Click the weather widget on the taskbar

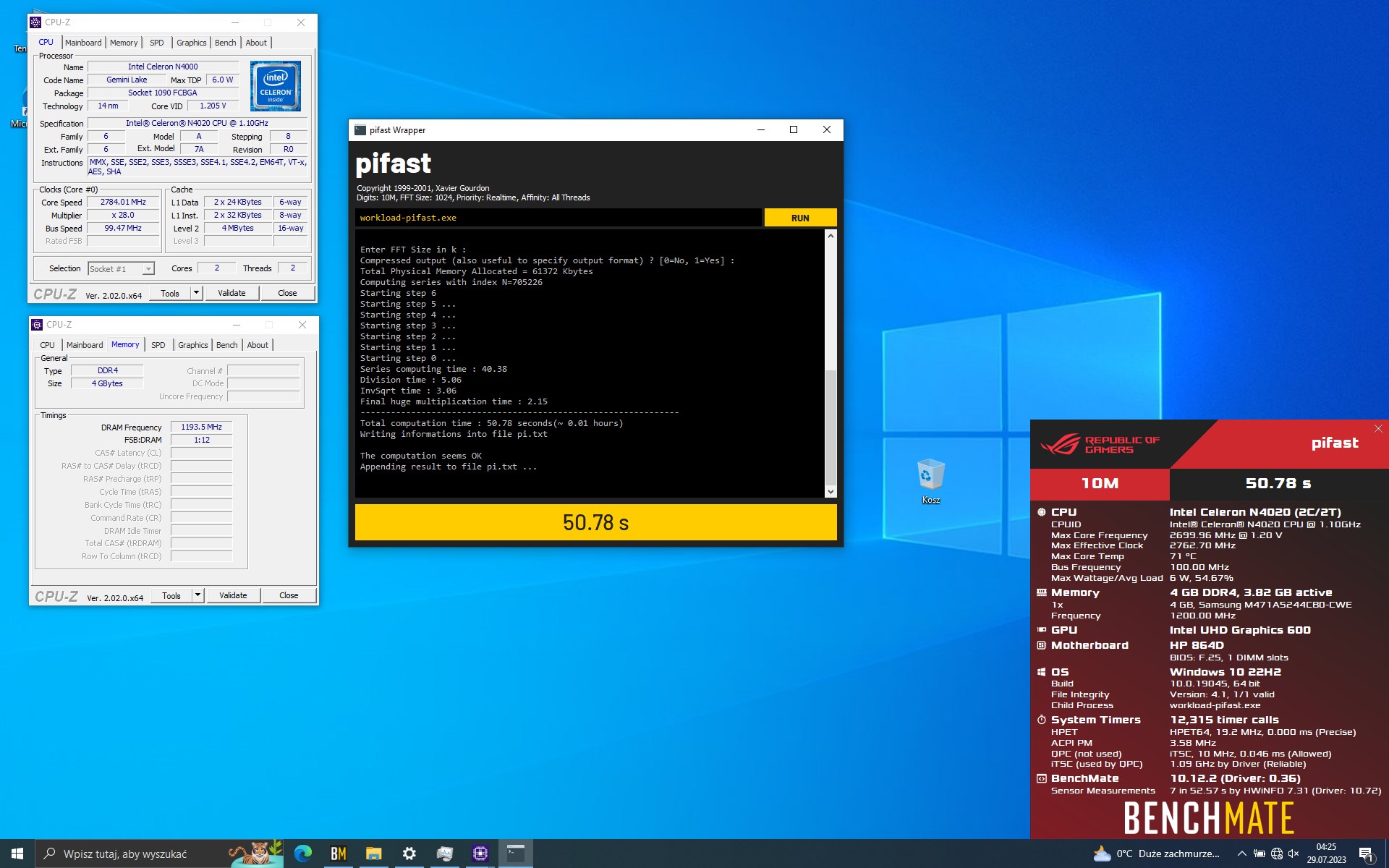coord(1157,854)
